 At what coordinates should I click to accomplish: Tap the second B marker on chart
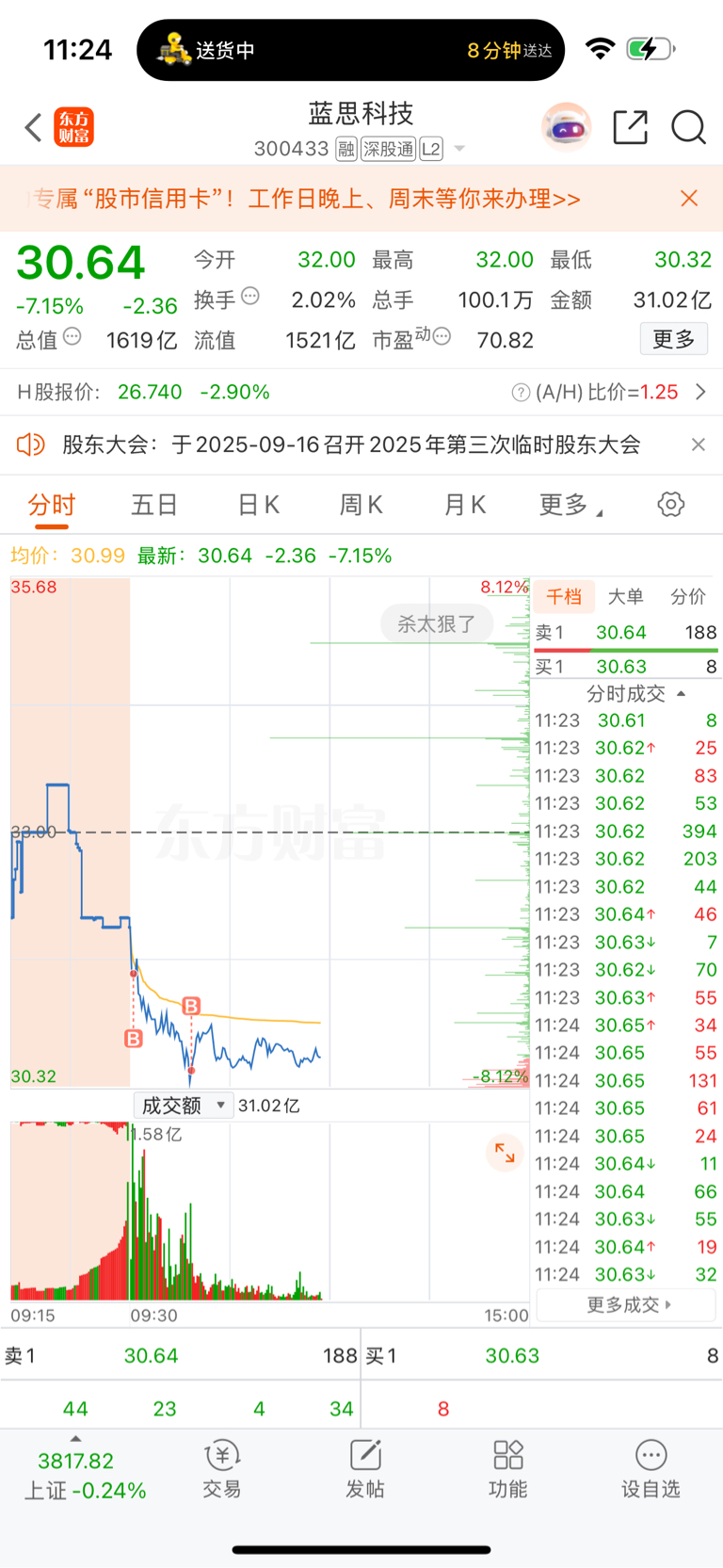pos(191,1007)
